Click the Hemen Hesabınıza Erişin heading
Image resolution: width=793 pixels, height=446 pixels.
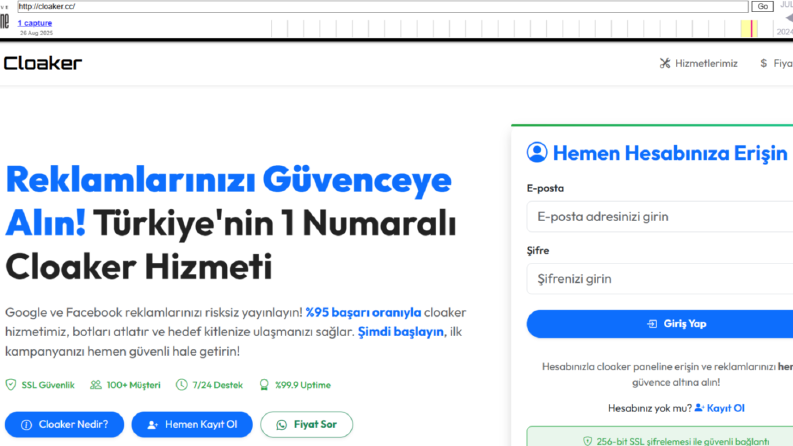(670, 153)
